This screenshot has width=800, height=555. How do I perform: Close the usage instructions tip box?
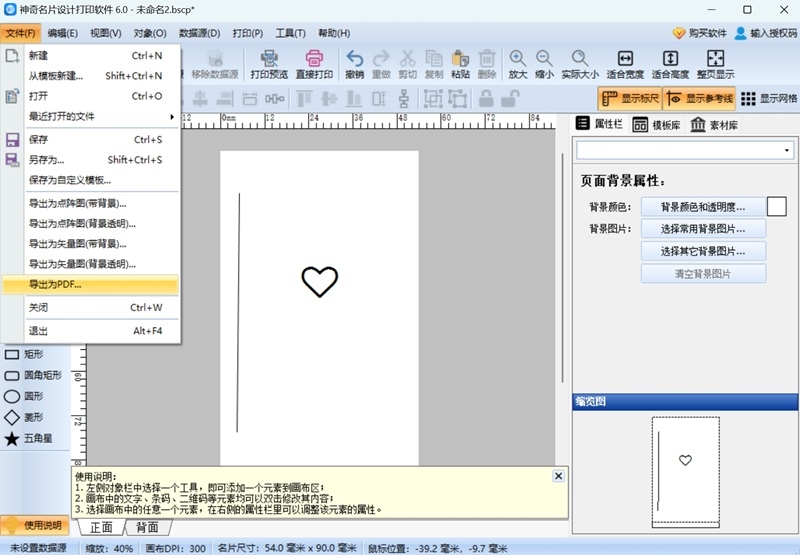click(x=558, y=476)
